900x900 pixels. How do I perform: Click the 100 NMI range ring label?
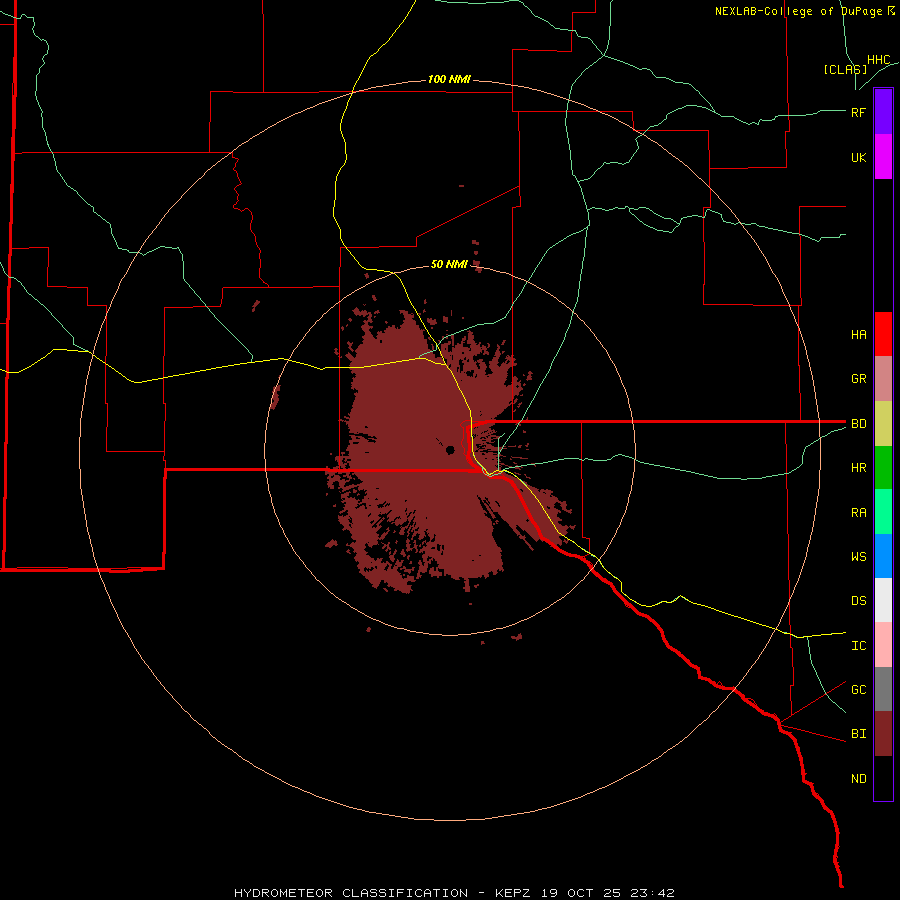(449, 79)
